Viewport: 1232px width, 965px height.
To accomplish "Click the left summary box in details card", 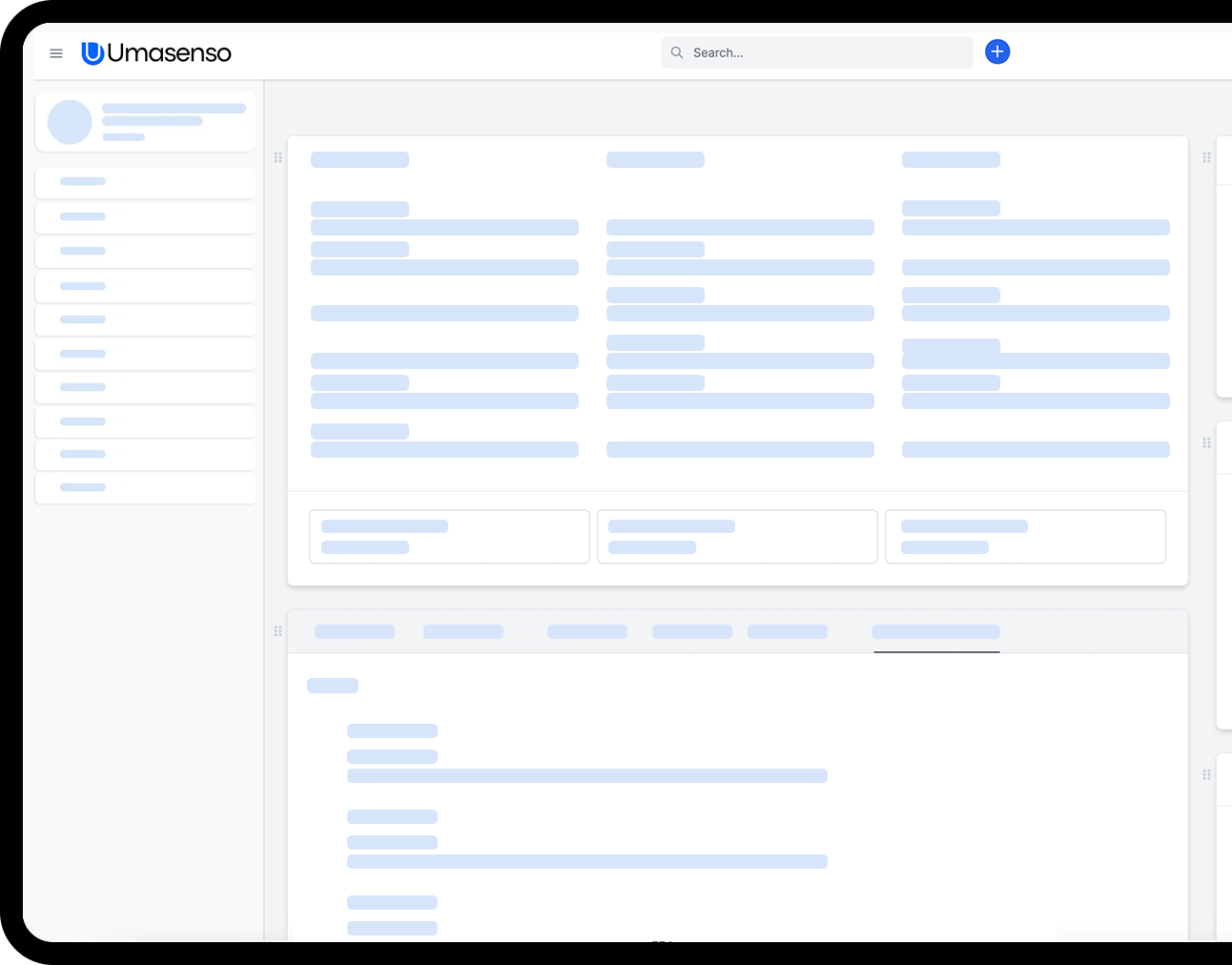I will pos(449,537).
